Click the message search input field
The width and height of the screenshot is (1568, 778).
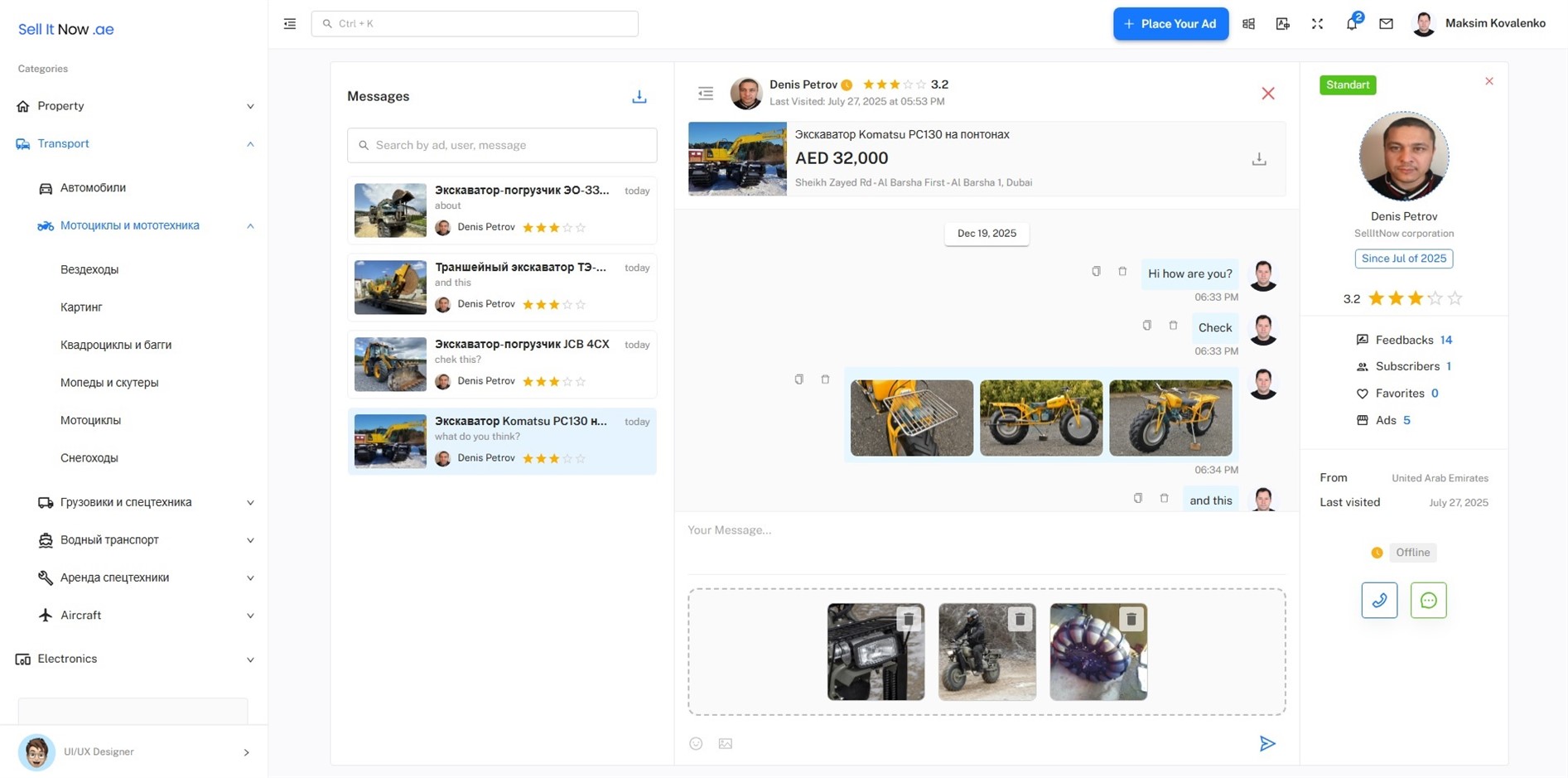click(502, 146)
